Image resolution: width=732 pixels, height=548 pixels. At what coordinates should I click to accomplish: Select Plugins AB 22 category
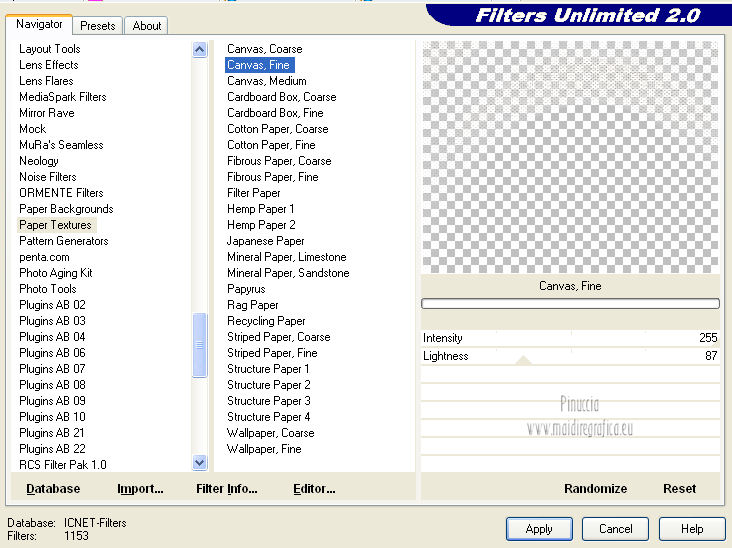52,449
